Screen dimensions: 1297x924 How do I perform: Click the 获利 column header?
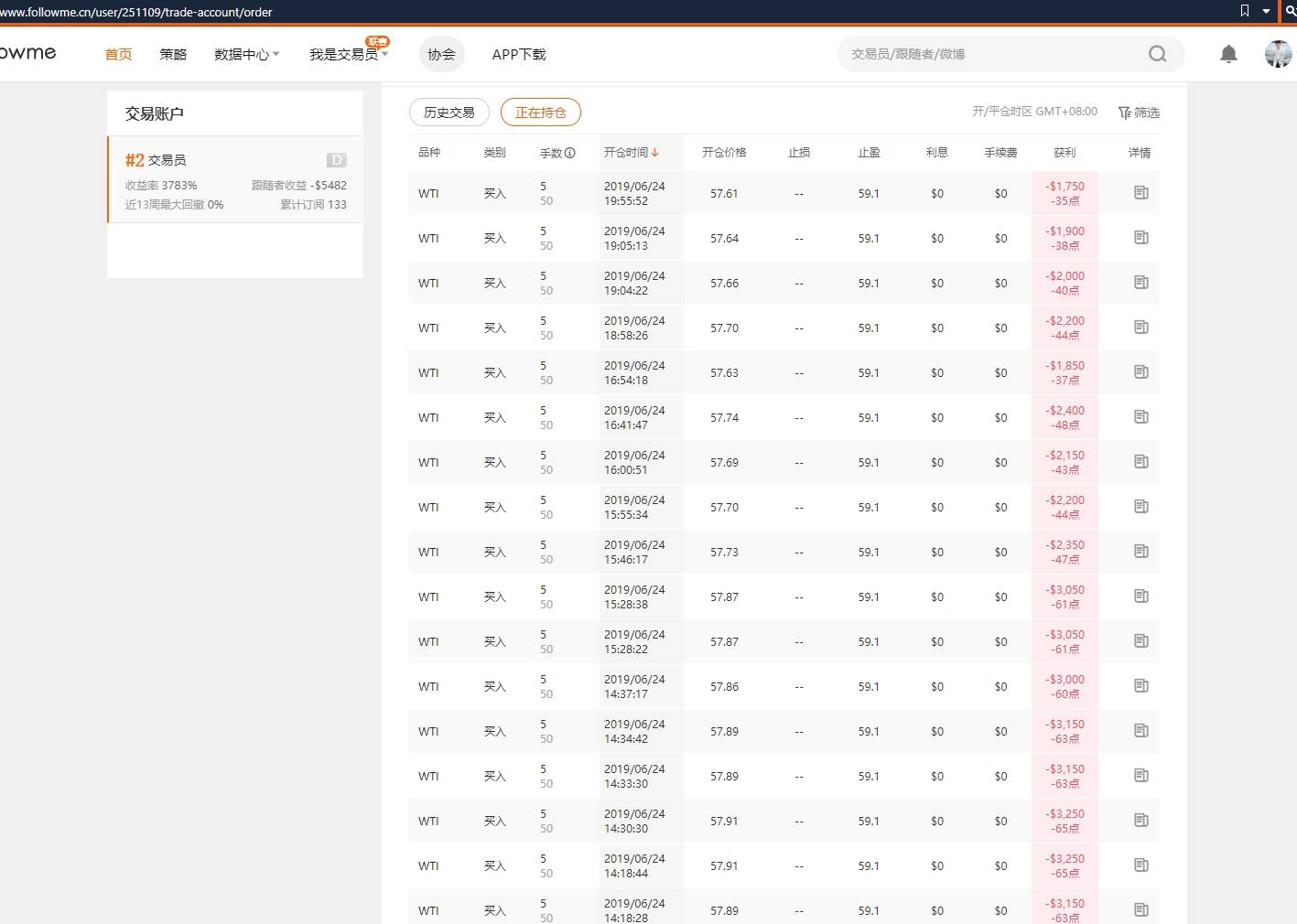(1065, 153)
